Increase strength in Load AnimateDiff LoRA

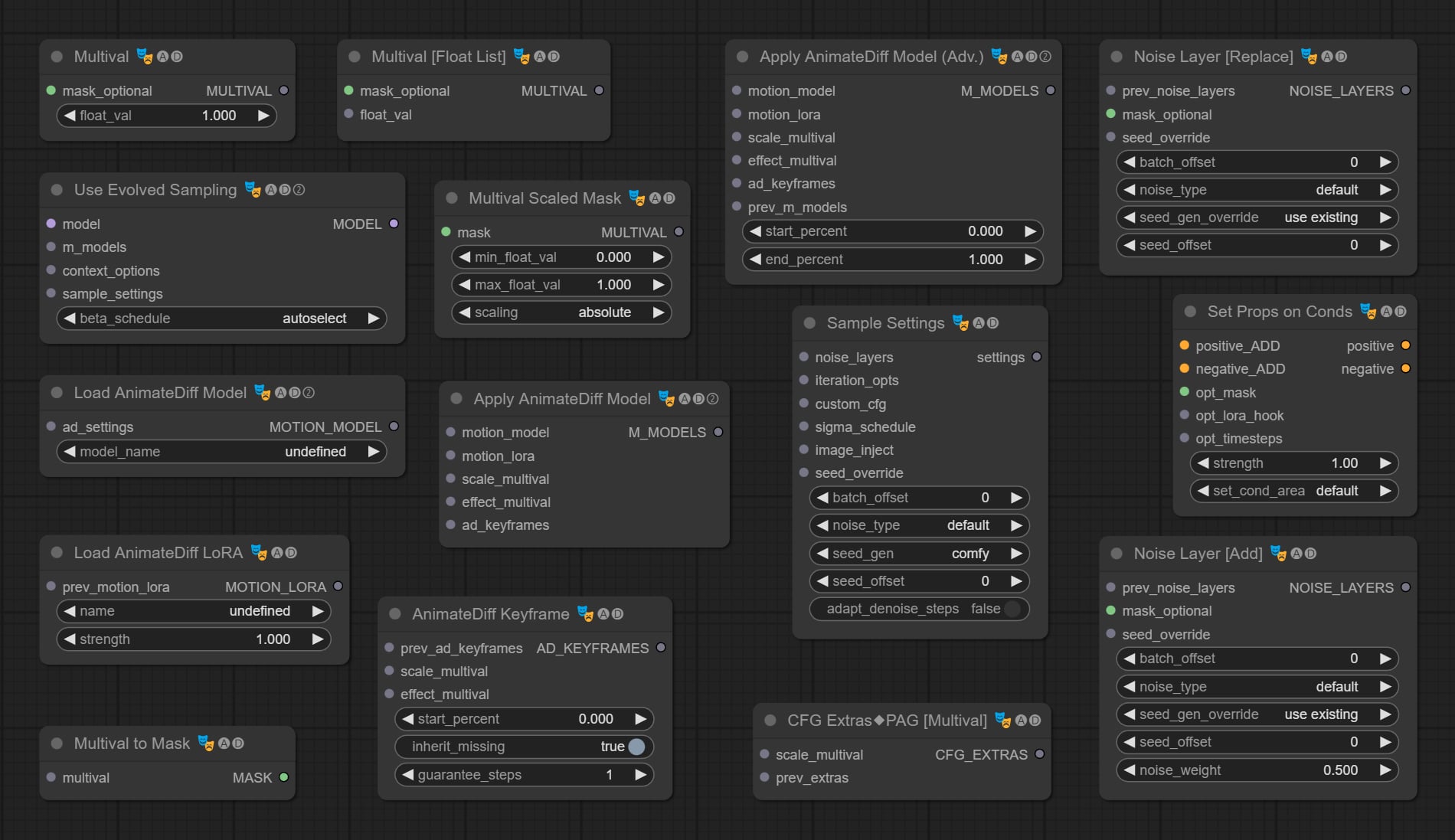317,639
